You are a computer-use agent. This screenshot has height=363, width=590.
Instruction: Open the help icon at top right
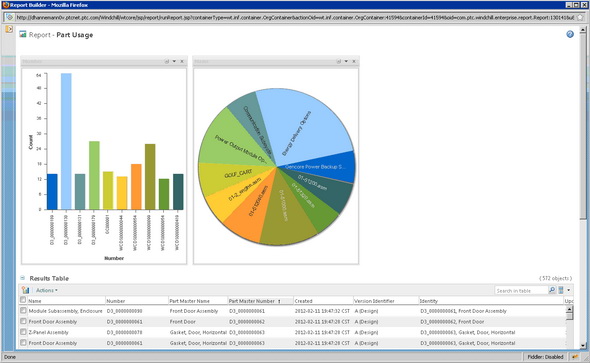pos(570,34)
